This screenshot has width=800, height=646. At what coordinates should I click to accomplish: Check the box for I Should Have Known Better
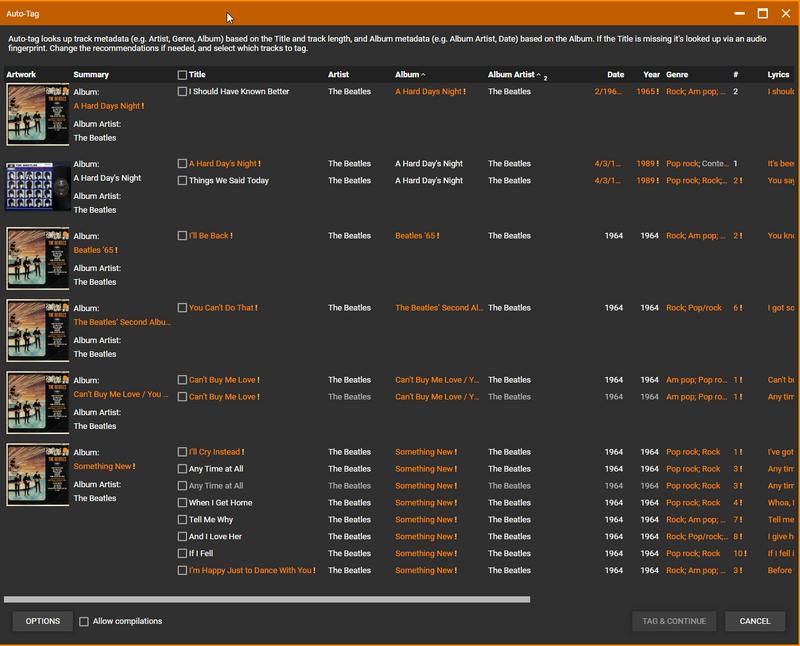pos(182,92)
